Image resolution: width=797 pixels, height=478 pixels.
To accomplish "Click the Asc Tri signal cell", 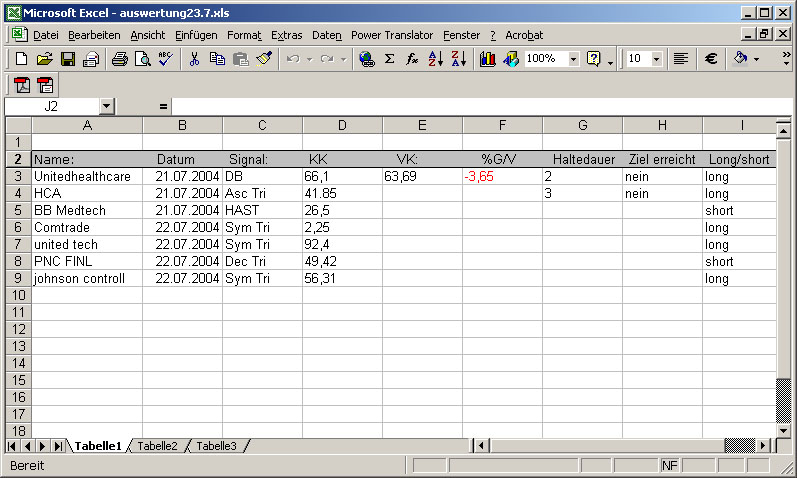I will point(262,193).
